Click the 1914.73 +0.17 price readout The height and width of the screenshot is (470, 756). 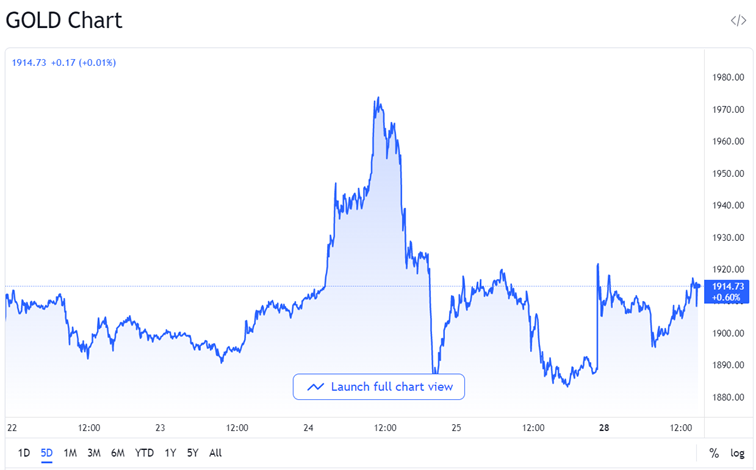(x=64, y=63)
